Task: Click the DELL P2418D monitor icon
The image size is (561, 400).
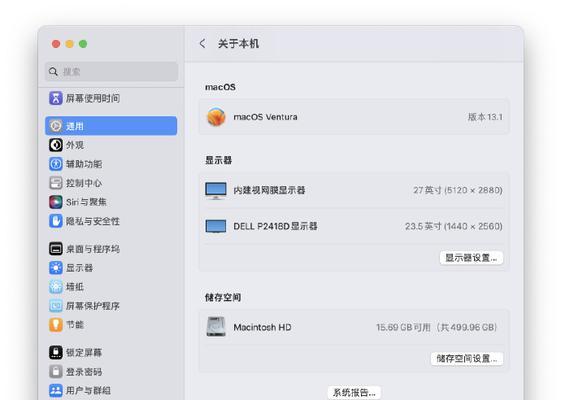Action: click(216, 226)
